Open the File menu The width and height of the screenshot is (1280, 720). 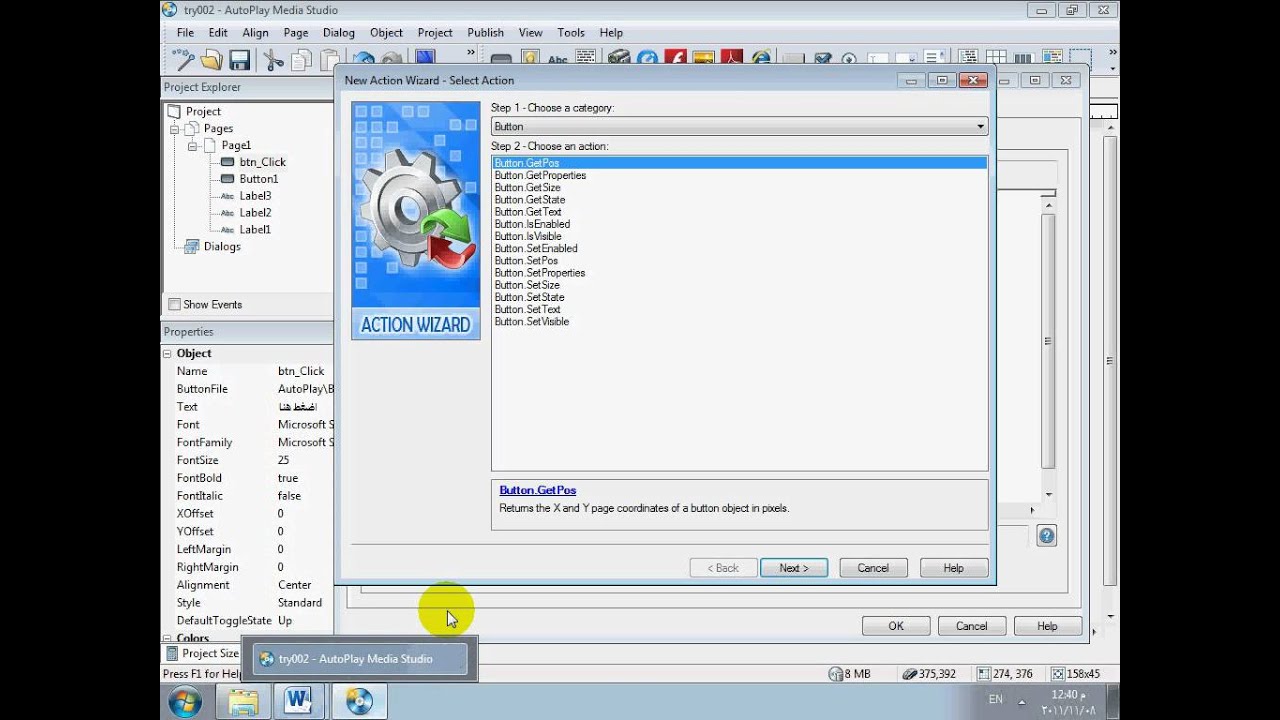185,32
